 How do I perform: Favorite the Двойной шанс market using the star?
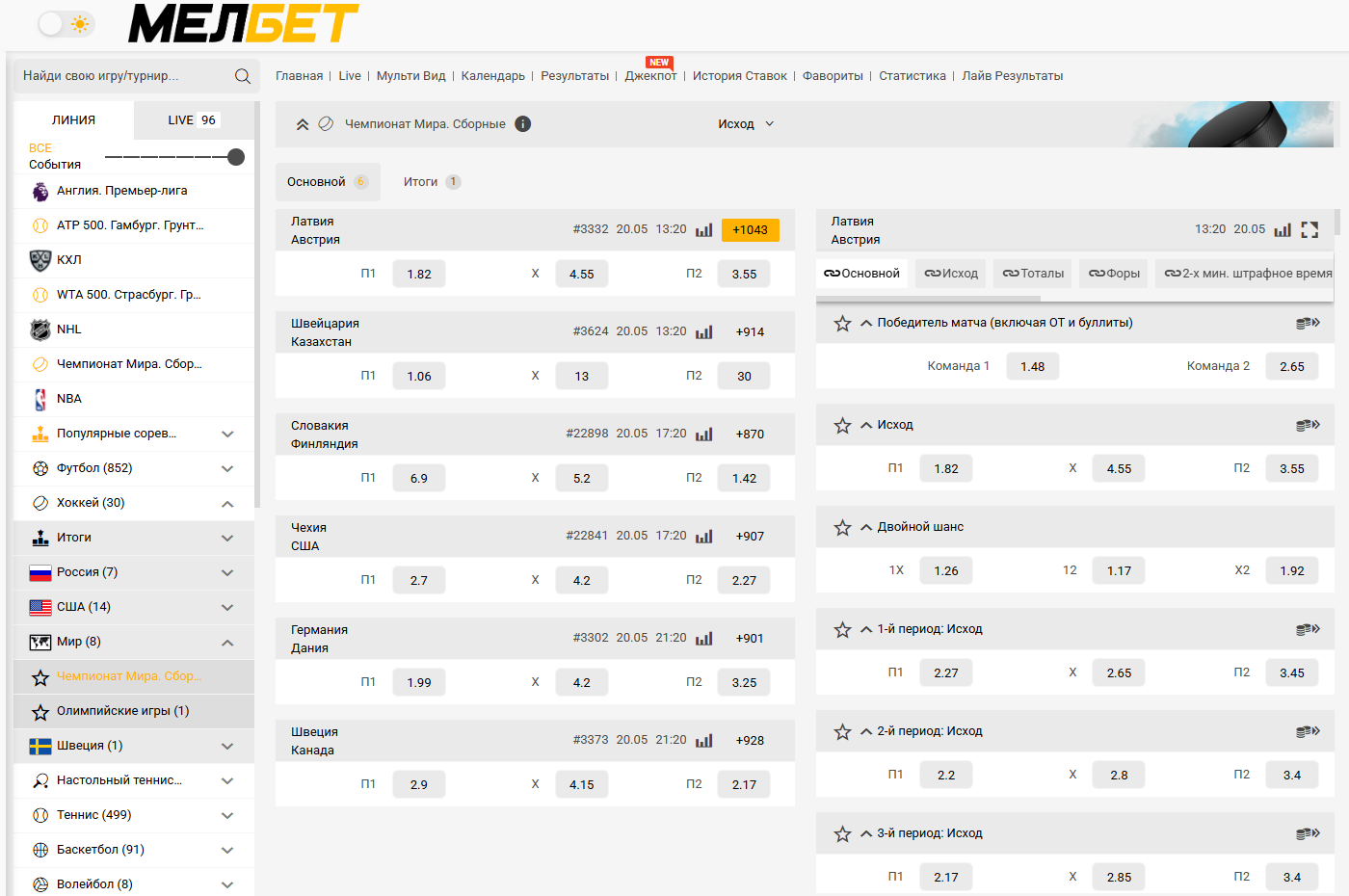coord(842,528)
